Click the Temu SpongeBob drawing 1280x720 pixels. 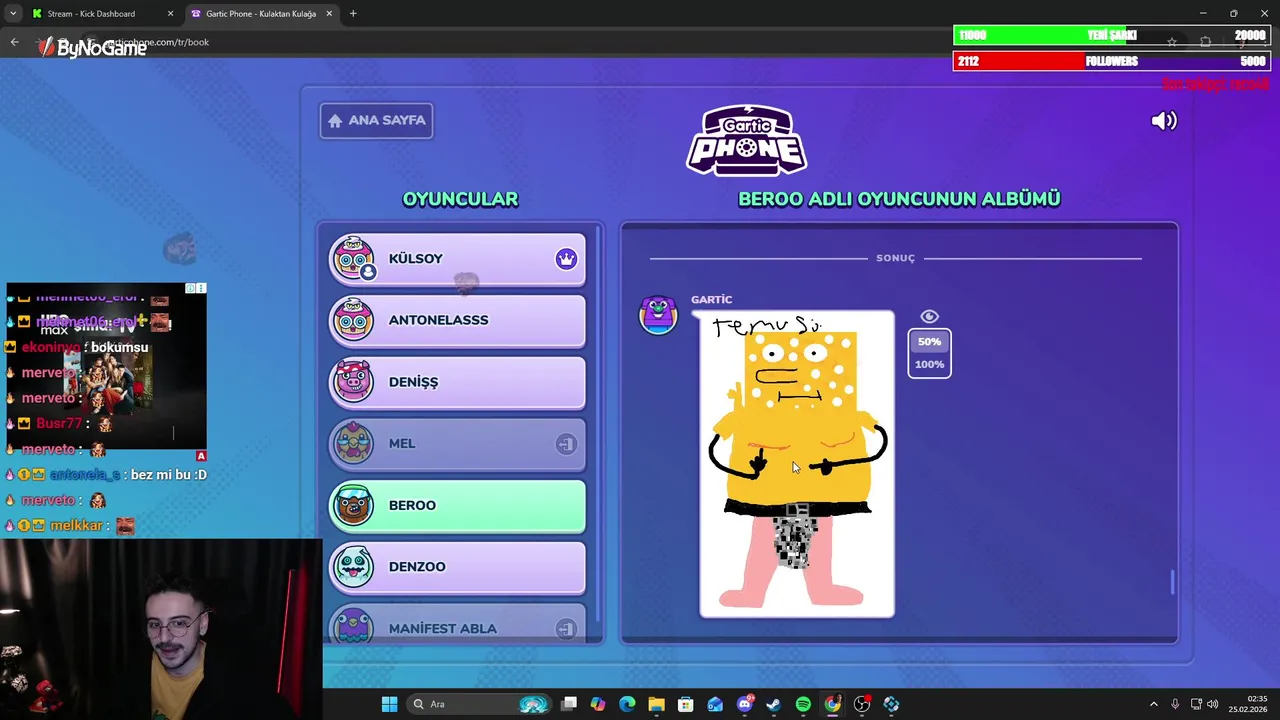coord(797,464)
